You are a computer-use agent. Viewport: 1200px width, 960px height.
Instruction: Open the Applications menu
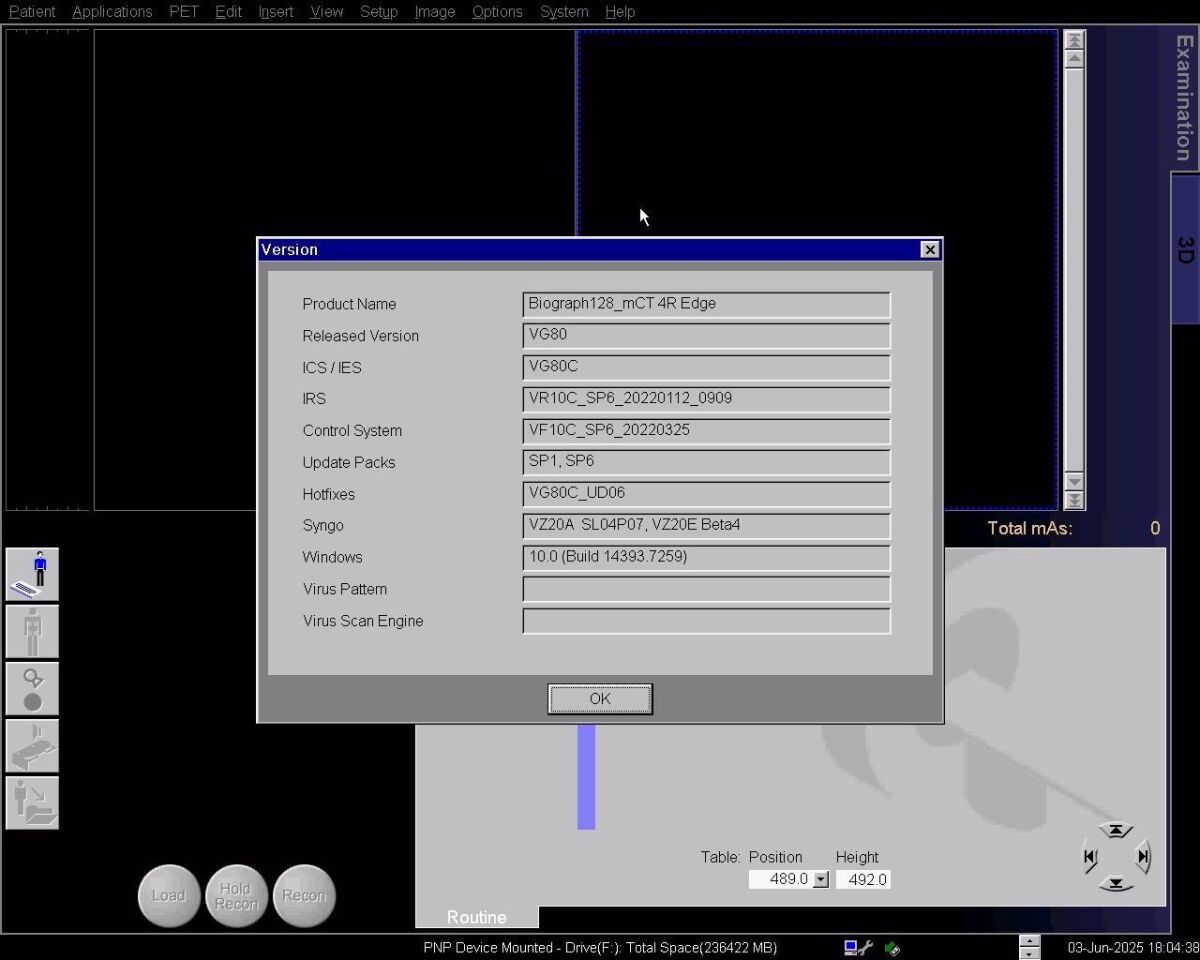(112, 12)
